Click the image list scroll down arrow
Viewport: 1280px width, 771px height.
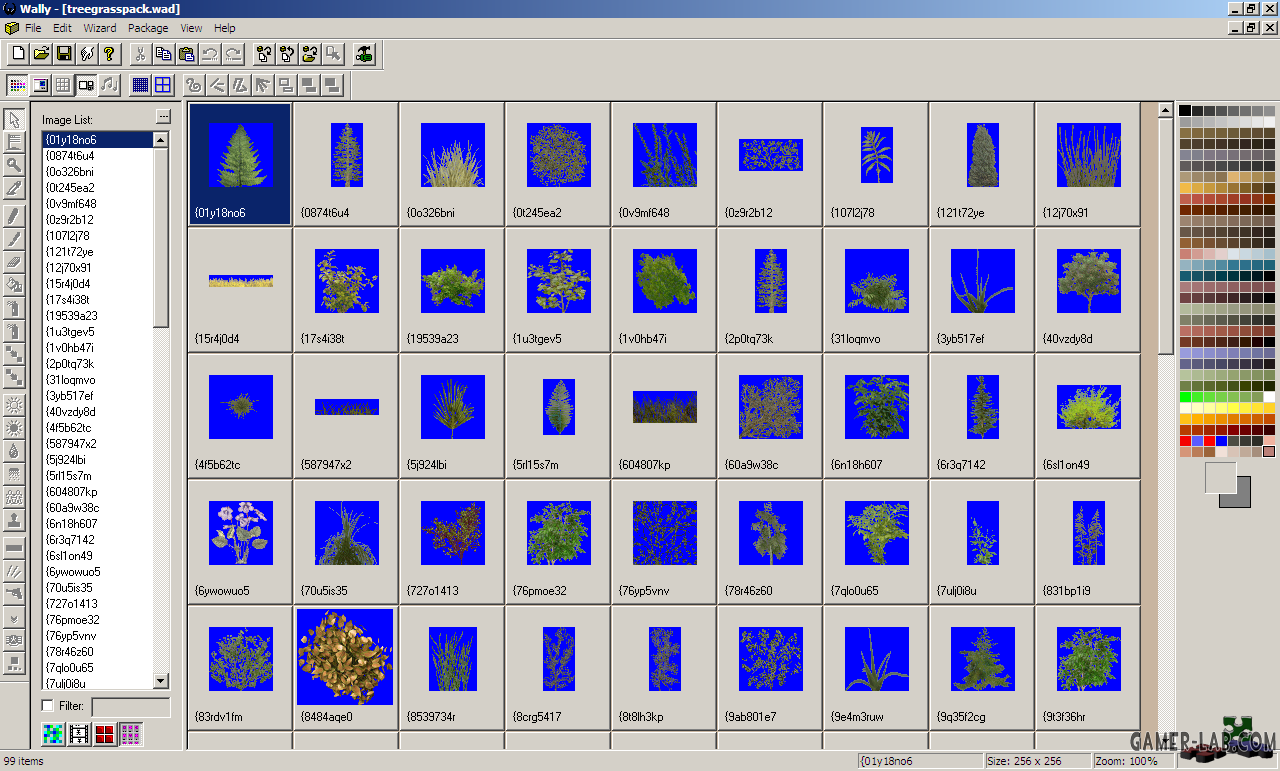161,681
